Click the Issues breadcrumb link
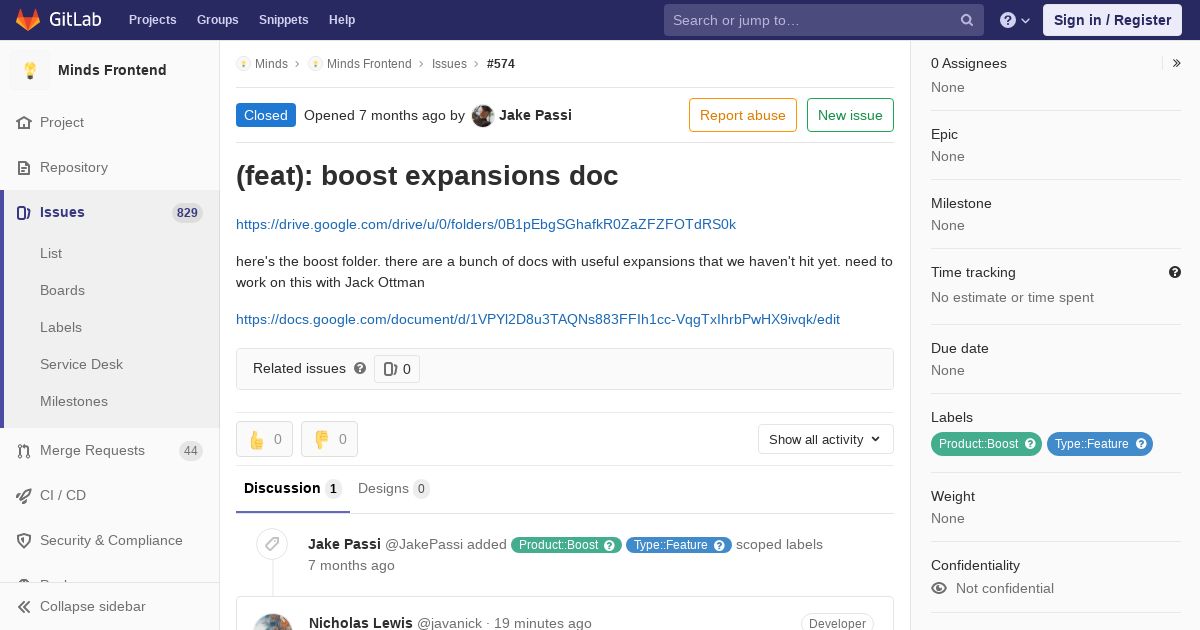The image size is (1200, 630). coord(449,63)
